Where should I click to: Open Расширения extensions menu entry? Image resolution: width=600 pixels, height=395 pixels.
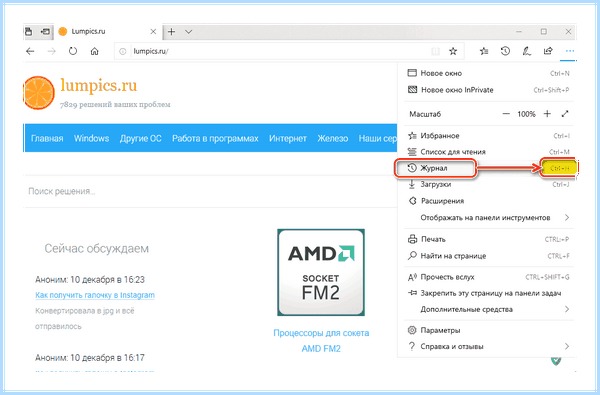coord(488,201)
